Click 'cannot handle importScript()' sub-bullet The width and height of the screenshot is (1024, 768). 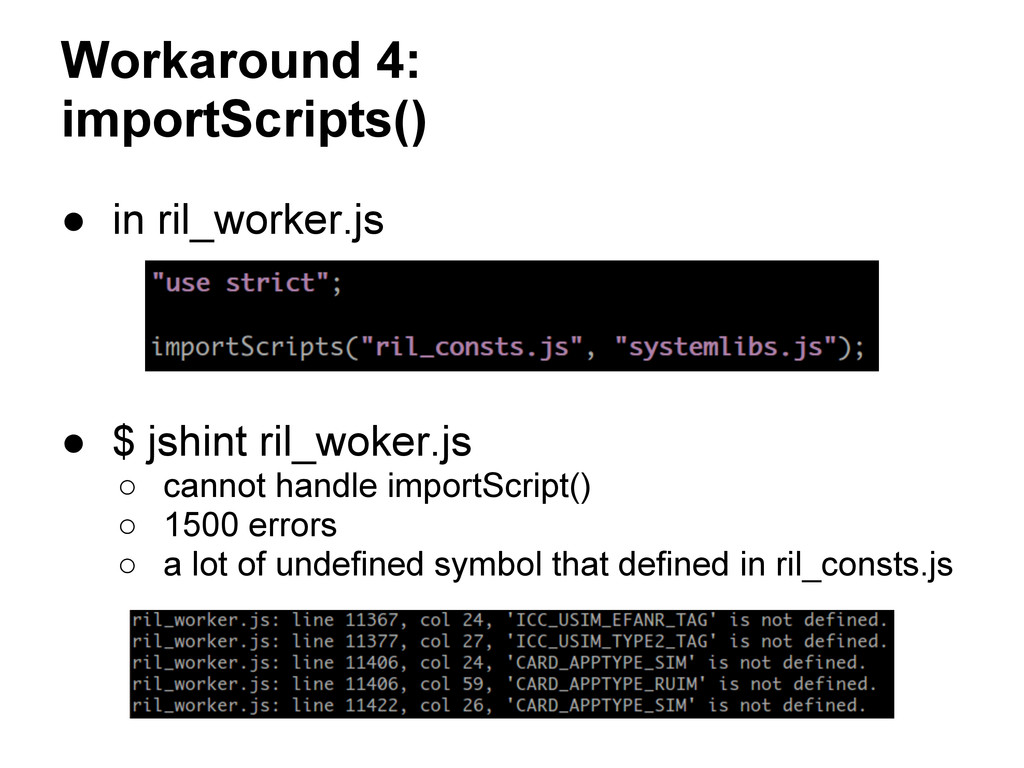(x=377, y=487)
